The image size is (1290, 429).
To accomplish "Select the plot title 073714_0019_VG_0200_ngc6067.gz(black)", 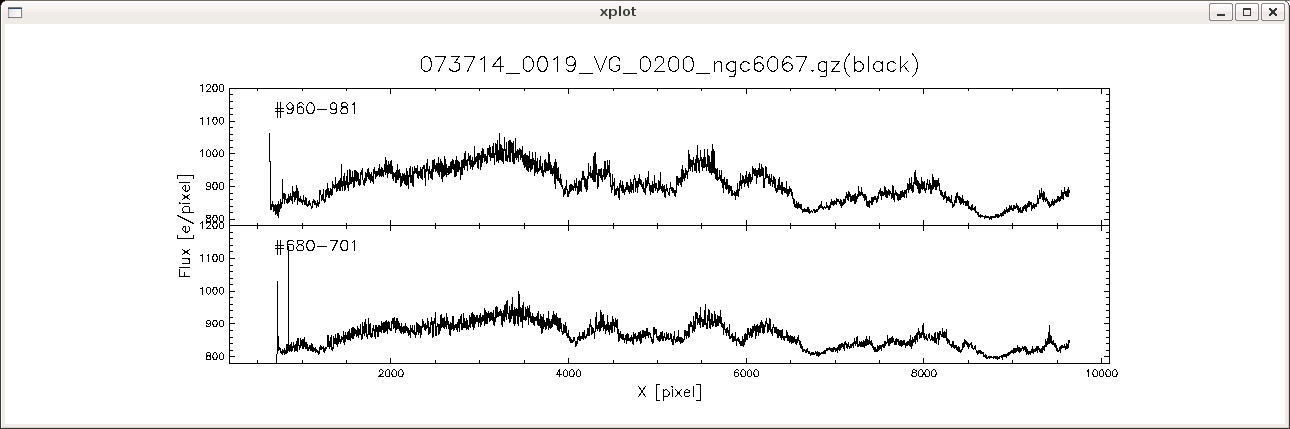I will pos(669,65).
